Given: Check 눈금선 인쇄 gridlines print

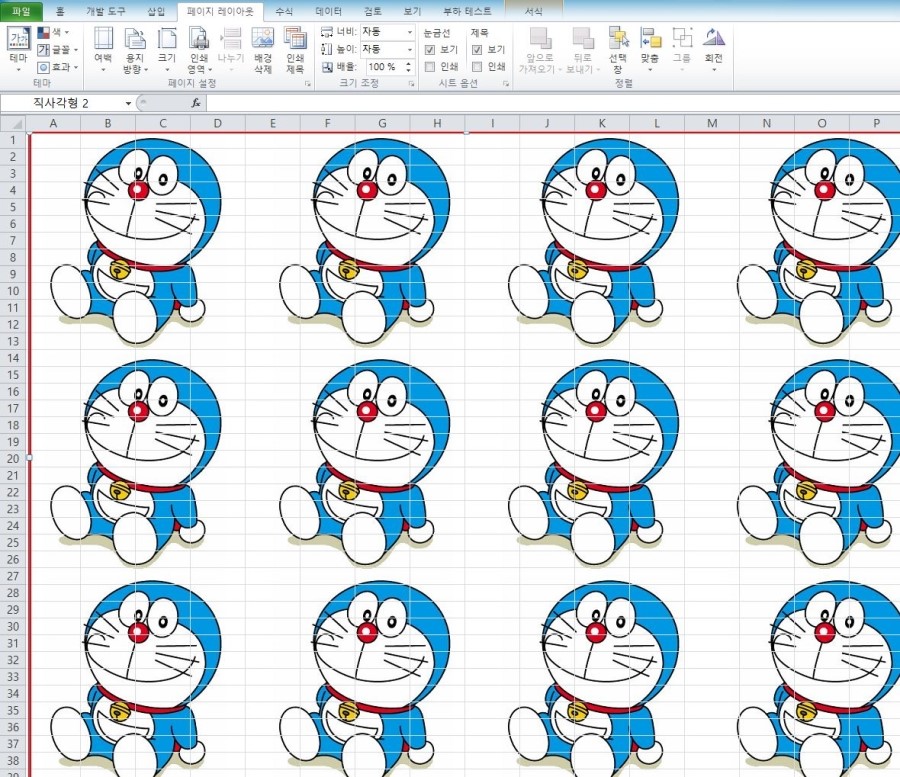Looking at the screenshot, I should pyautogui.click(x=430, y=67).
